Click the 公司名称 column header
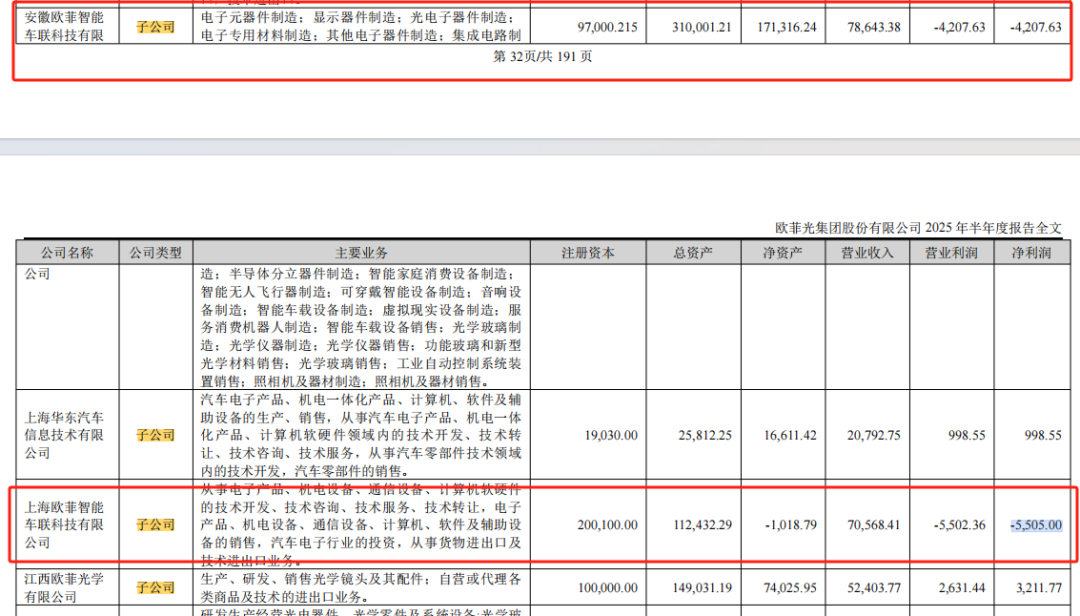 tap(66, 253)
